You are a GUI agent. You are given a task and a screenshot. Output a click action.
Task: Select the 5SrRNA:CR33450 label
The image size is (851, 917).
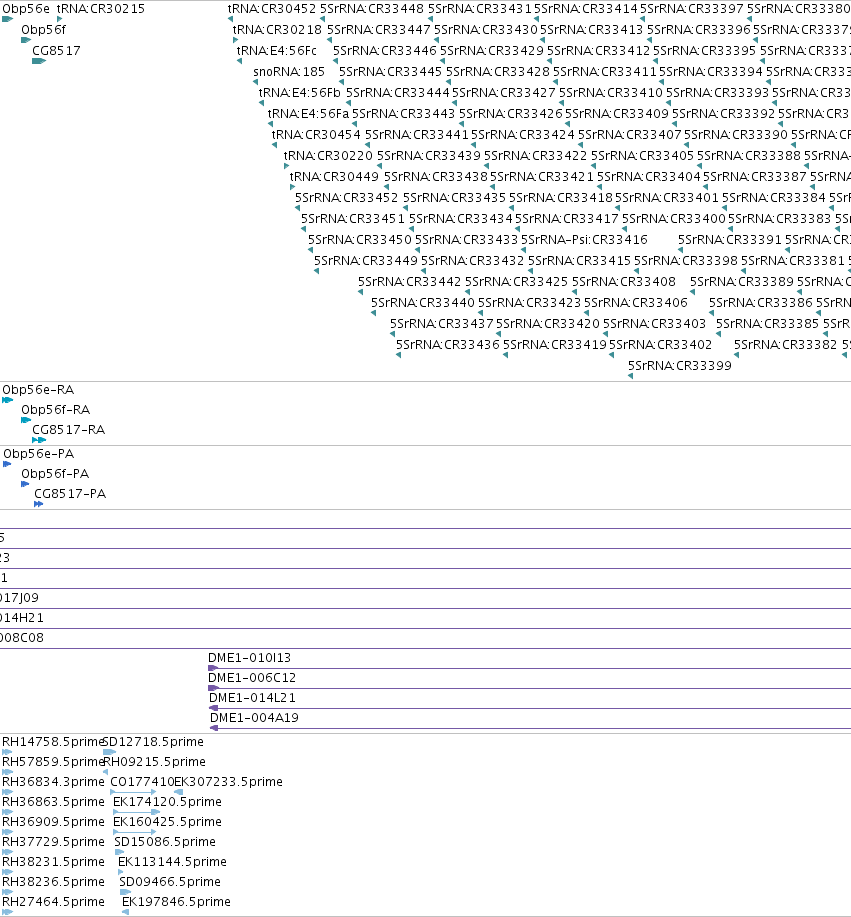point(360,240)
